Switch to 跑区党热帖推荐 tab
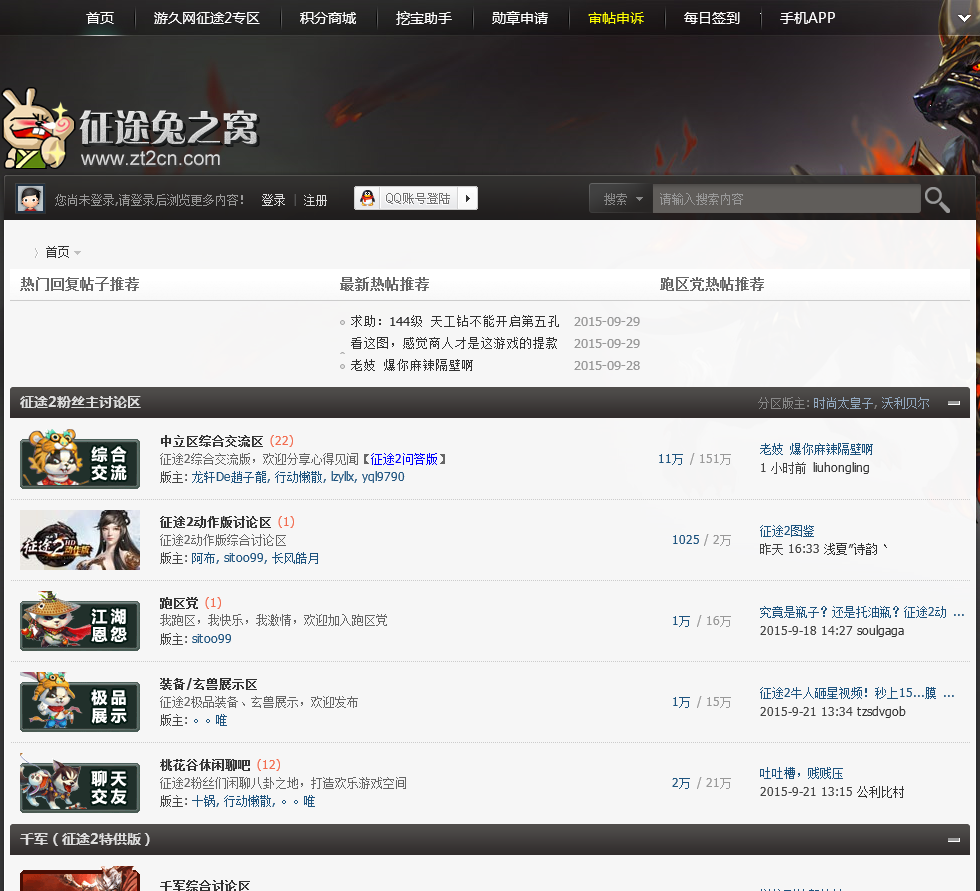The image size is (980, 891). 712,284
